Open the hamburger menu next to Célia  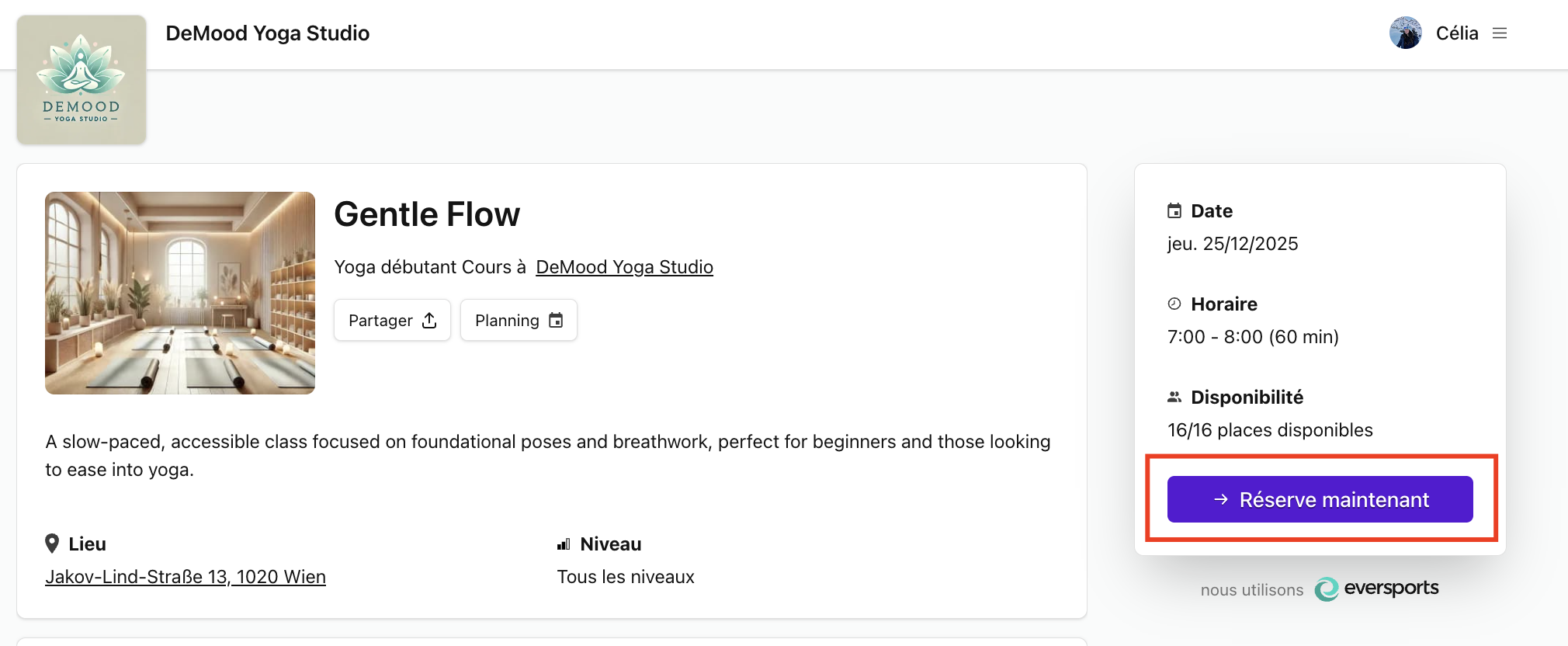click(1500, 33)
